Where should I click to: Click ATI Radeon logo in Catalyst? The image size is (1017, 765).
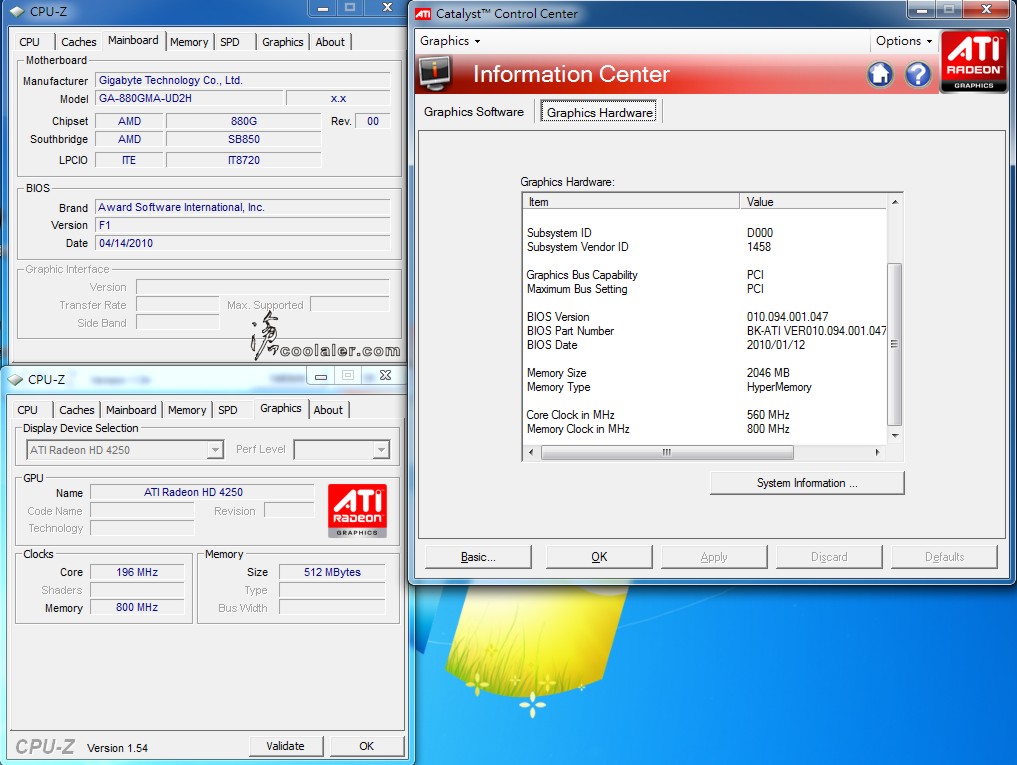click(x=974, y=62)
